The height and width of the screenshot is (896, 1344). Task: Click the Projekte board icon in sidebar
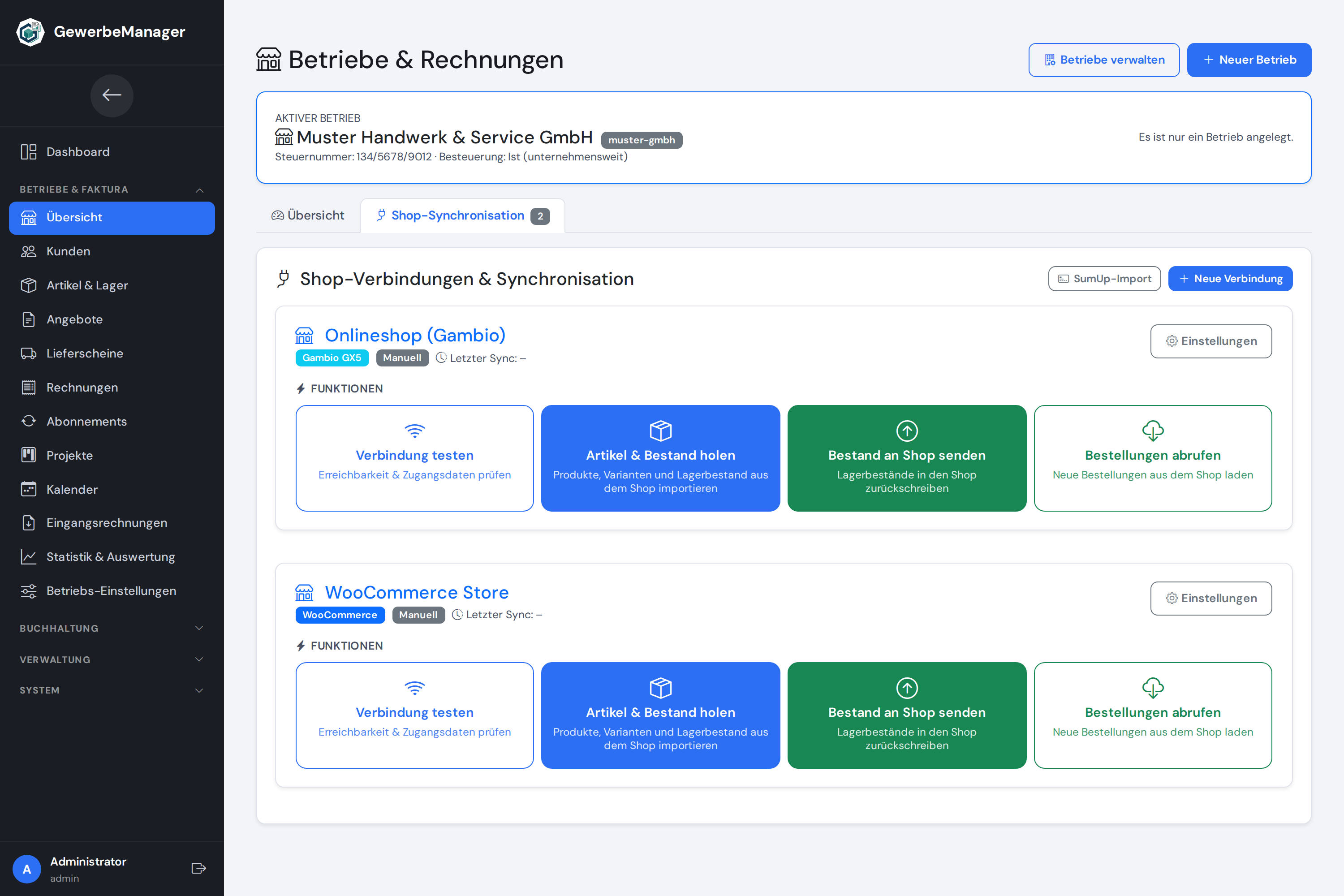[x=29, y=456]
